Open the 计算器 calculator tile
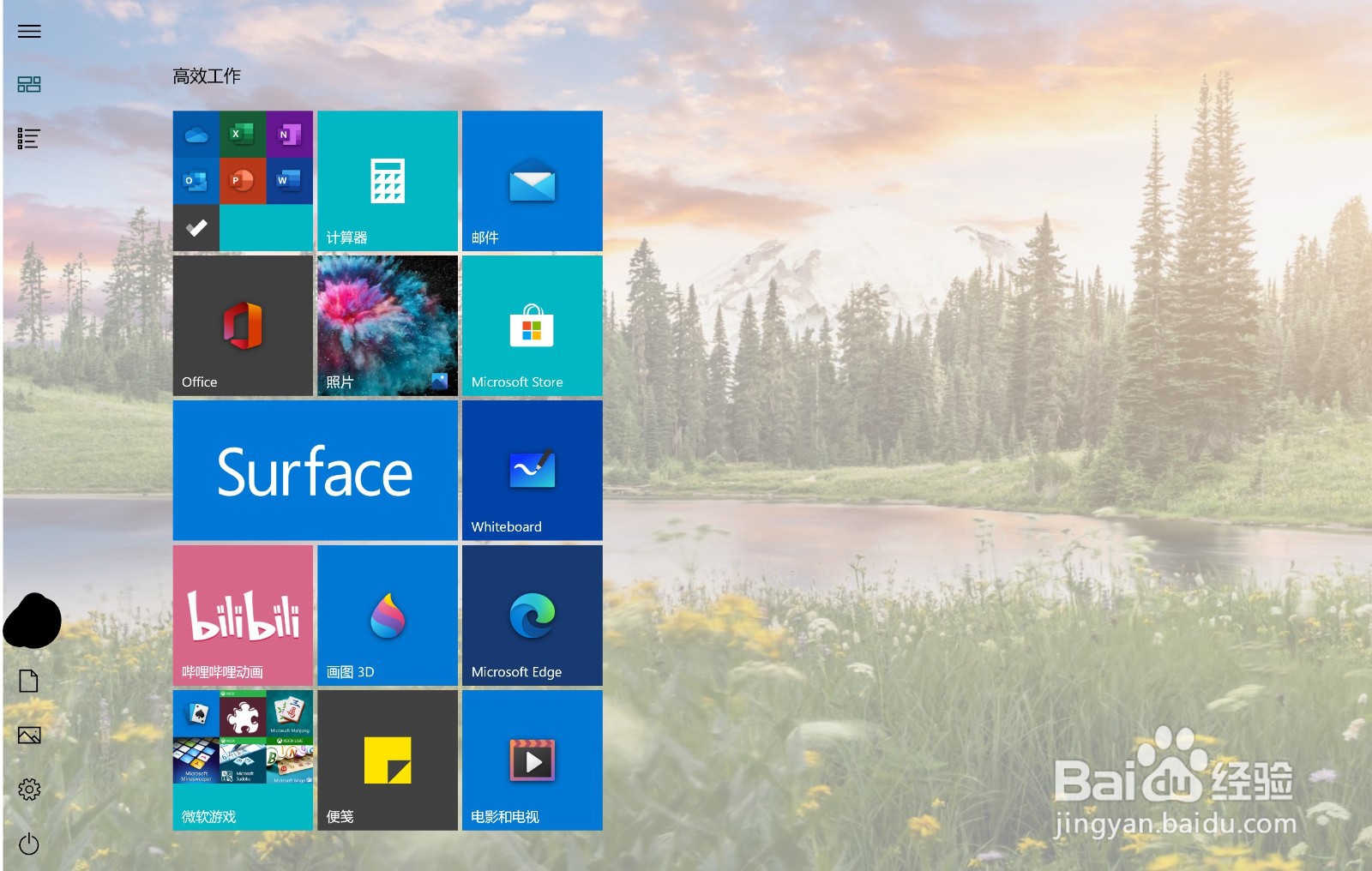The width and height of the screenshot is (1372, 871). pyautogui.click(x=388, y=181)
